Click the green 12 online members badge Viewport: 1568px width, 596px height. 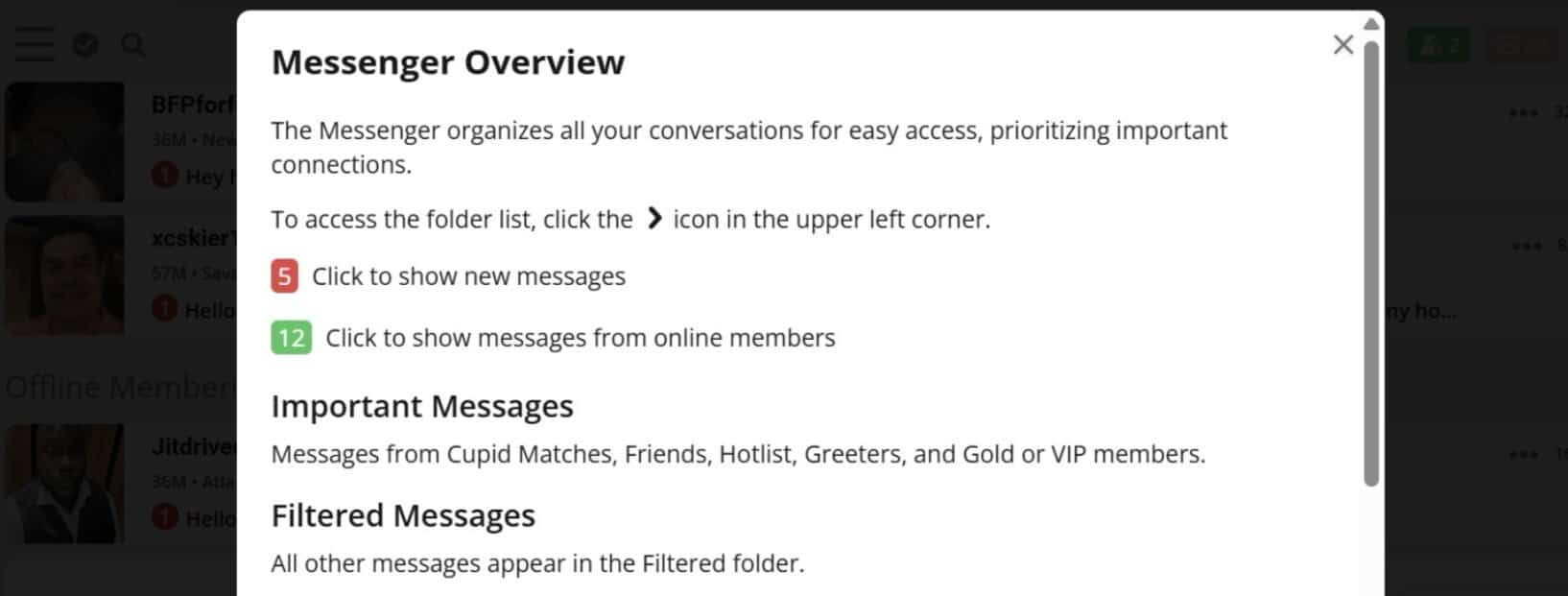(x=291, y=338)
